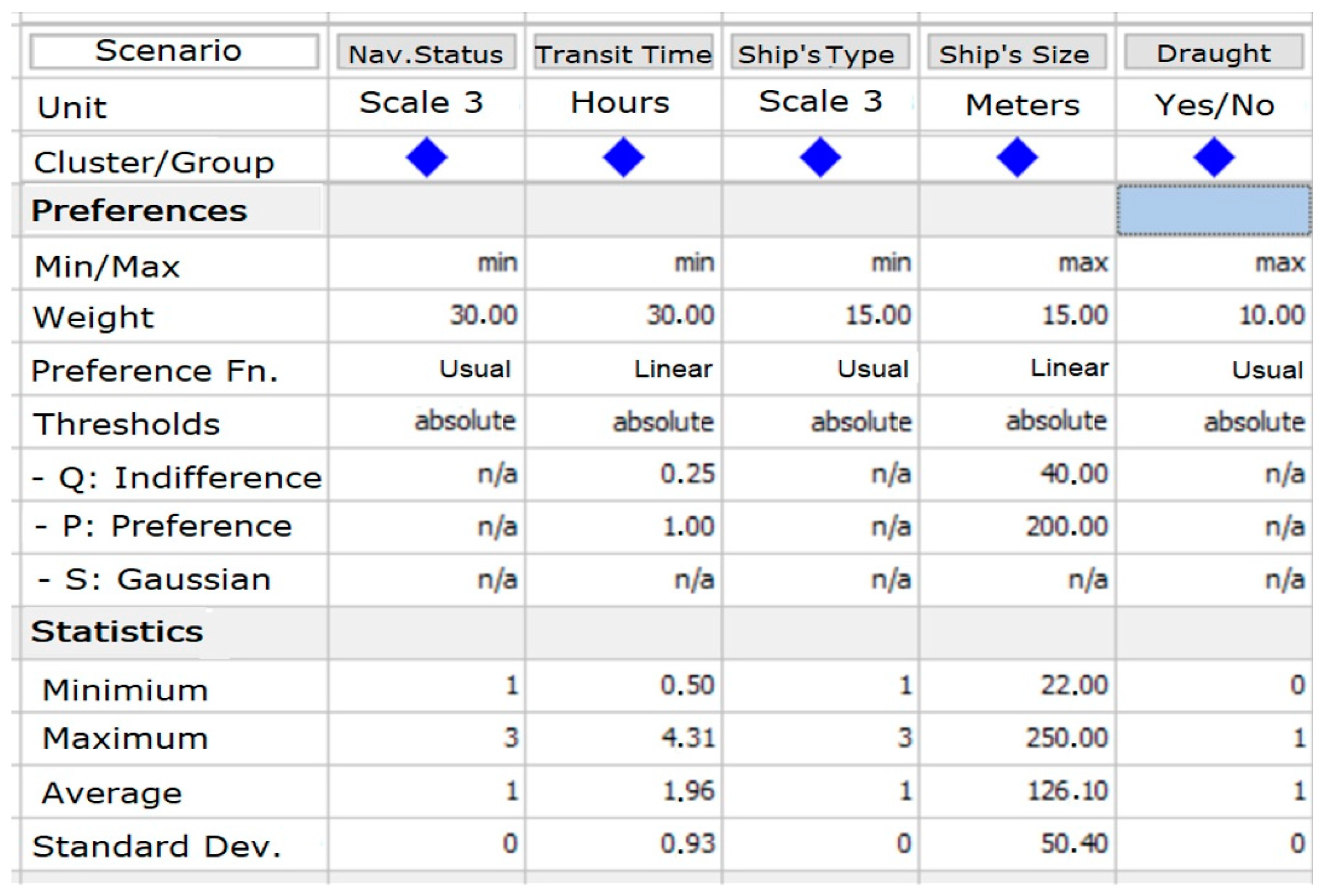
Task: Click blue diamond under Transit Time column
Action: click(x=623, y=157)
